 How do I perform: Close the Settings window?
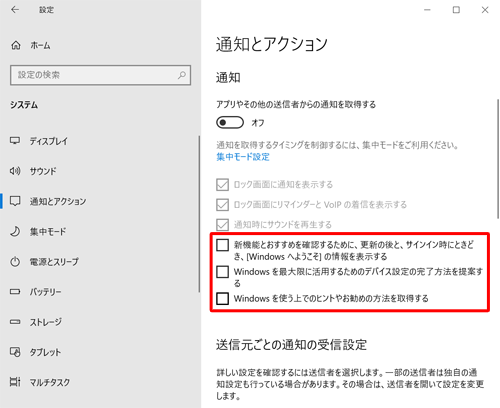tap(485, 10)
